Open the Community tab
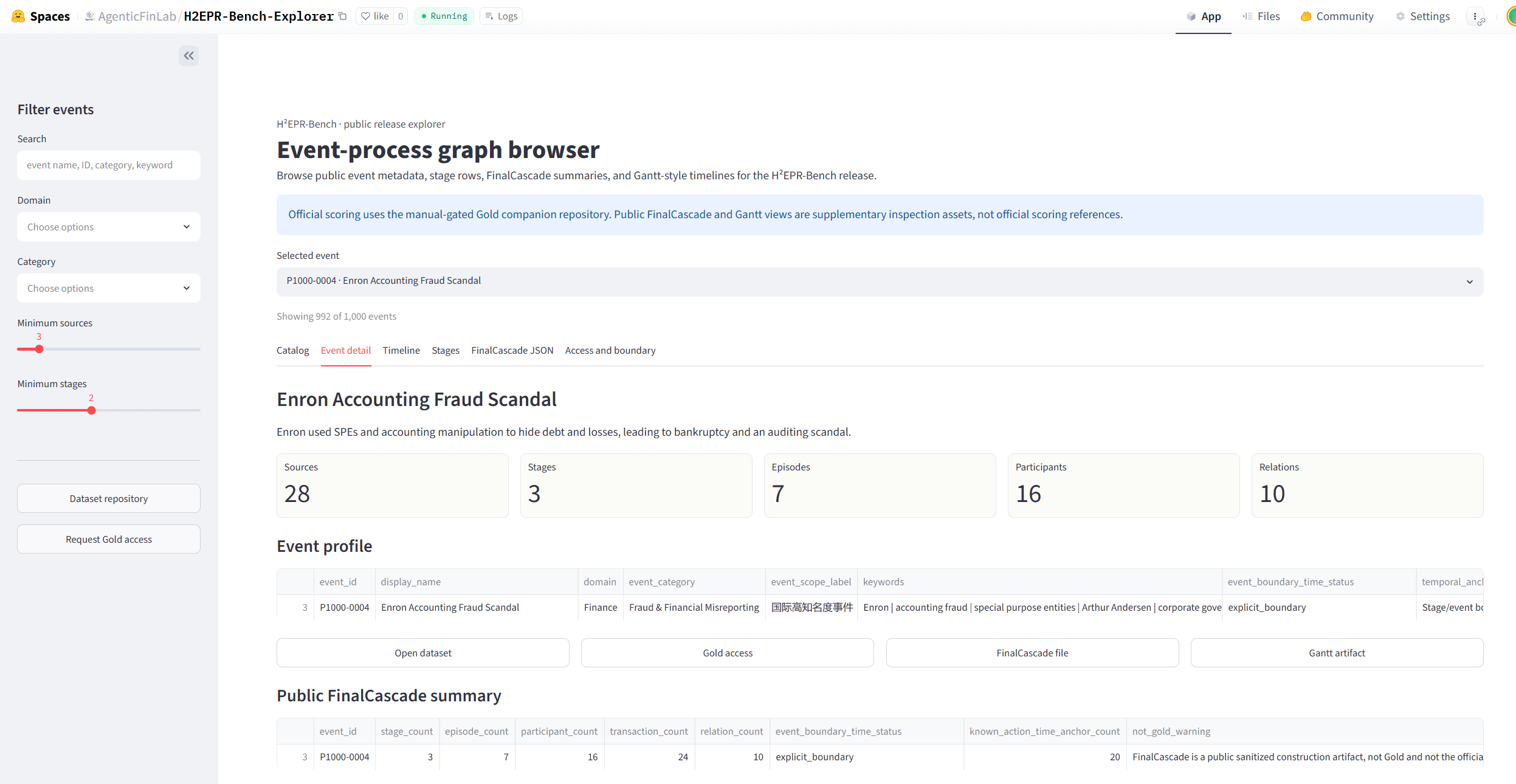 pyautogui.click(x=1337, y=16)
